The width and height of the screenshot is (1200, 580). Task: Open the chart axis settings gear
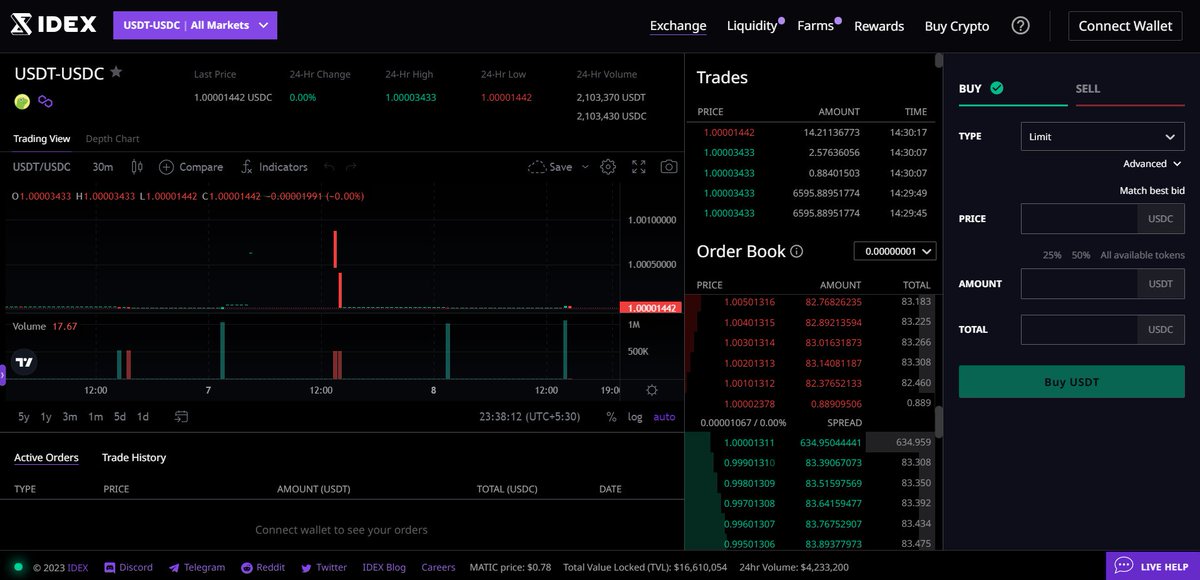point(652,390)
